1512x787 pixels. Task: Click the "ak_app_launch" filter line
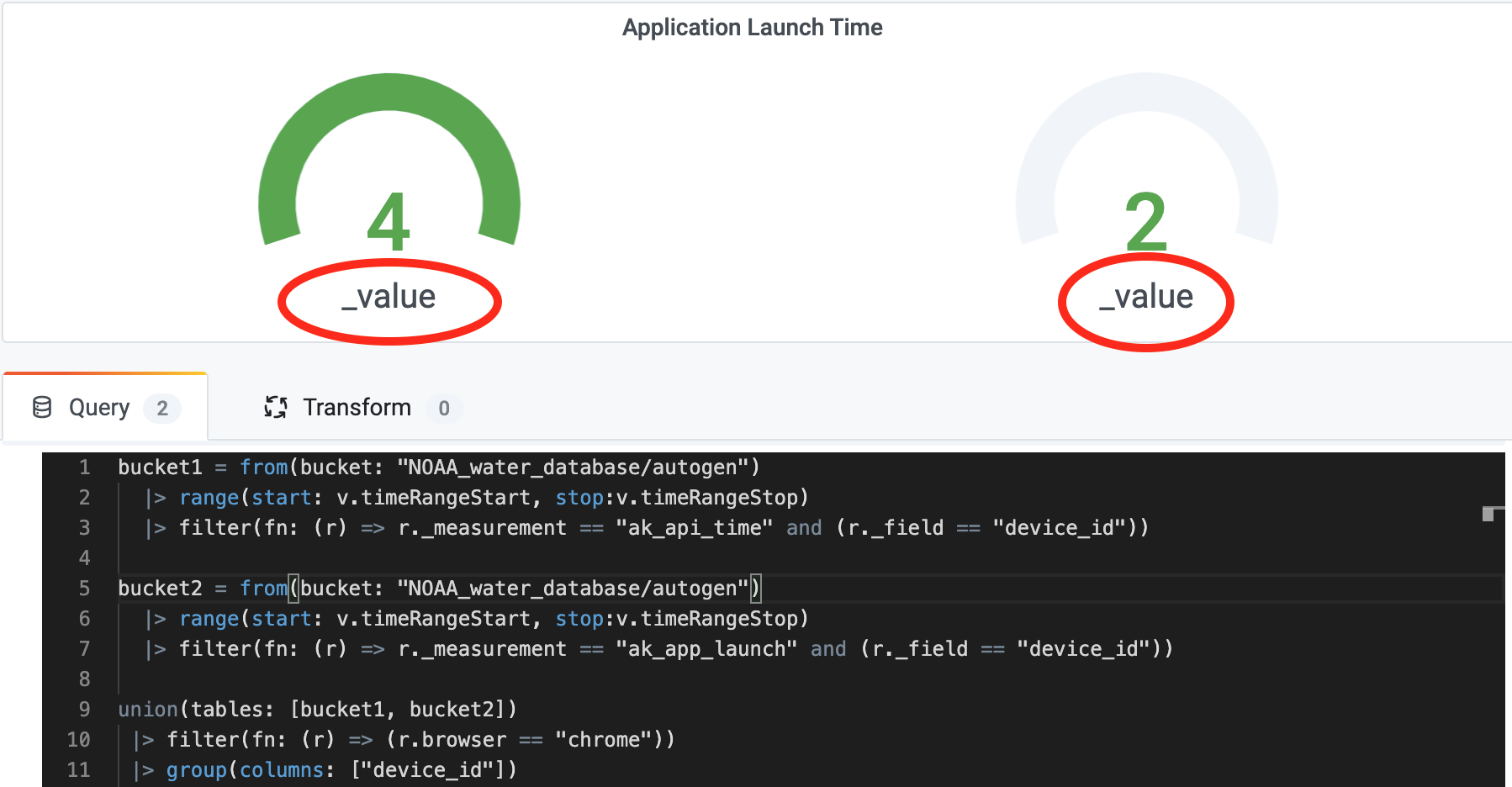point(659,649)
